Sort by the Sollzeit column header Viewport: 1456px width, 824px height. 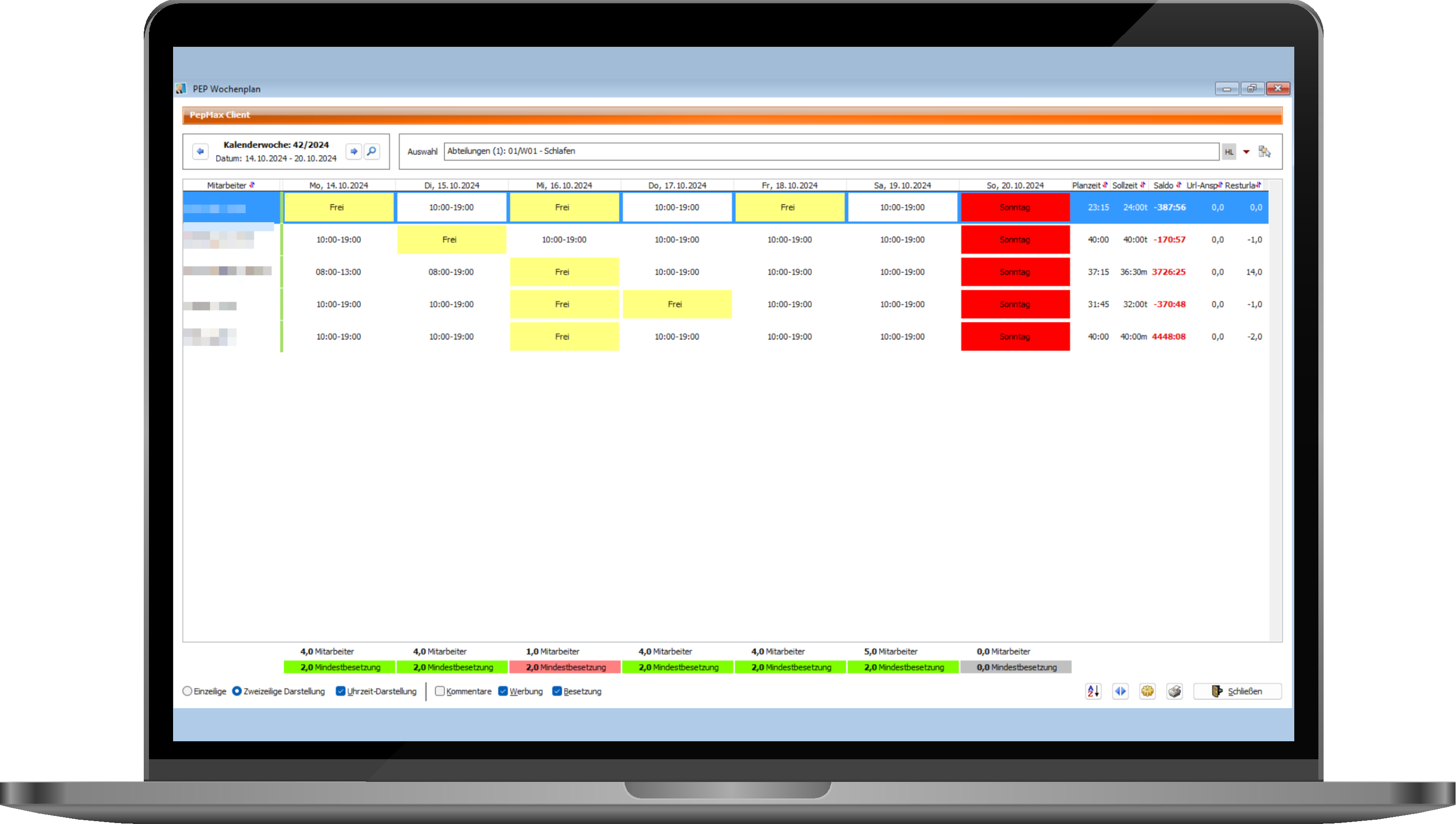[x=1129, y=185]
